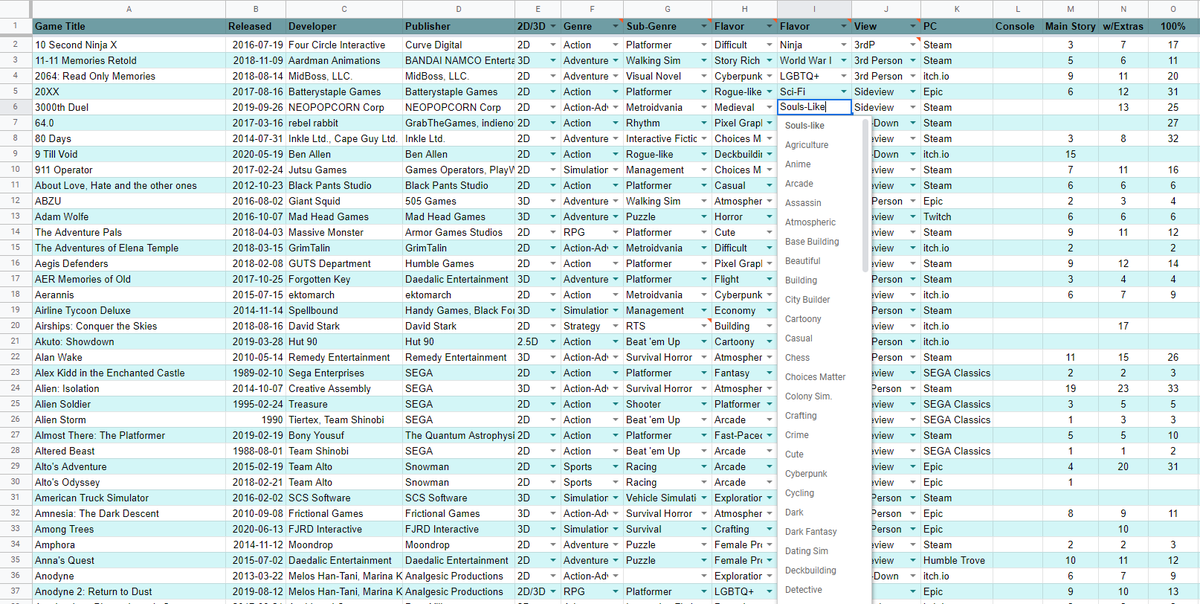The height and width of the screenshot is (604, 1200).
Task: Expand World War I flavor dropdown arrow
Action: coord(843,61)
